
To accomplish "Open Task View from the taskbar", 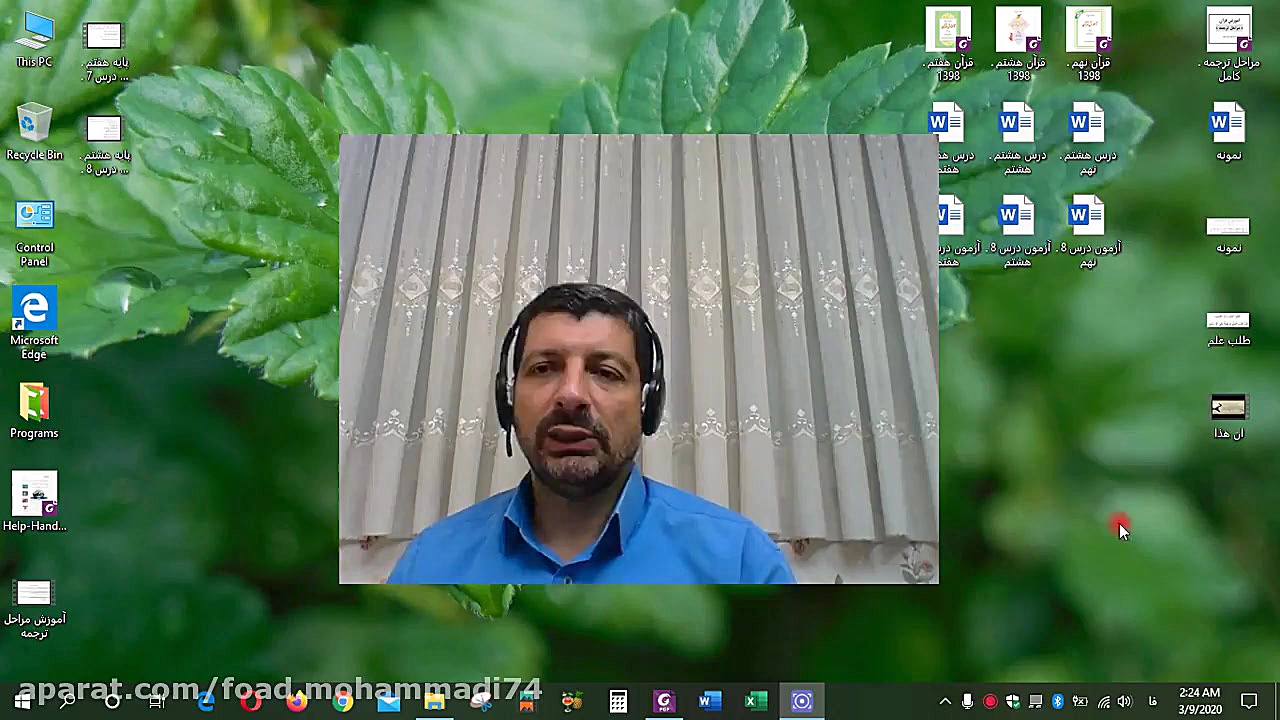I will 156,700.
